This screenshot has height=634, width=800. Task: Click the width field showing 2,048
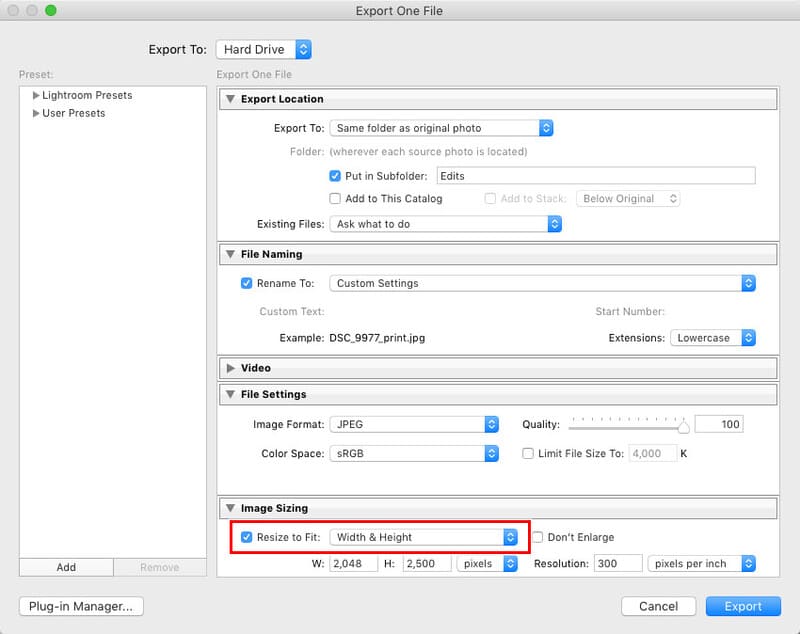point(354,564)
